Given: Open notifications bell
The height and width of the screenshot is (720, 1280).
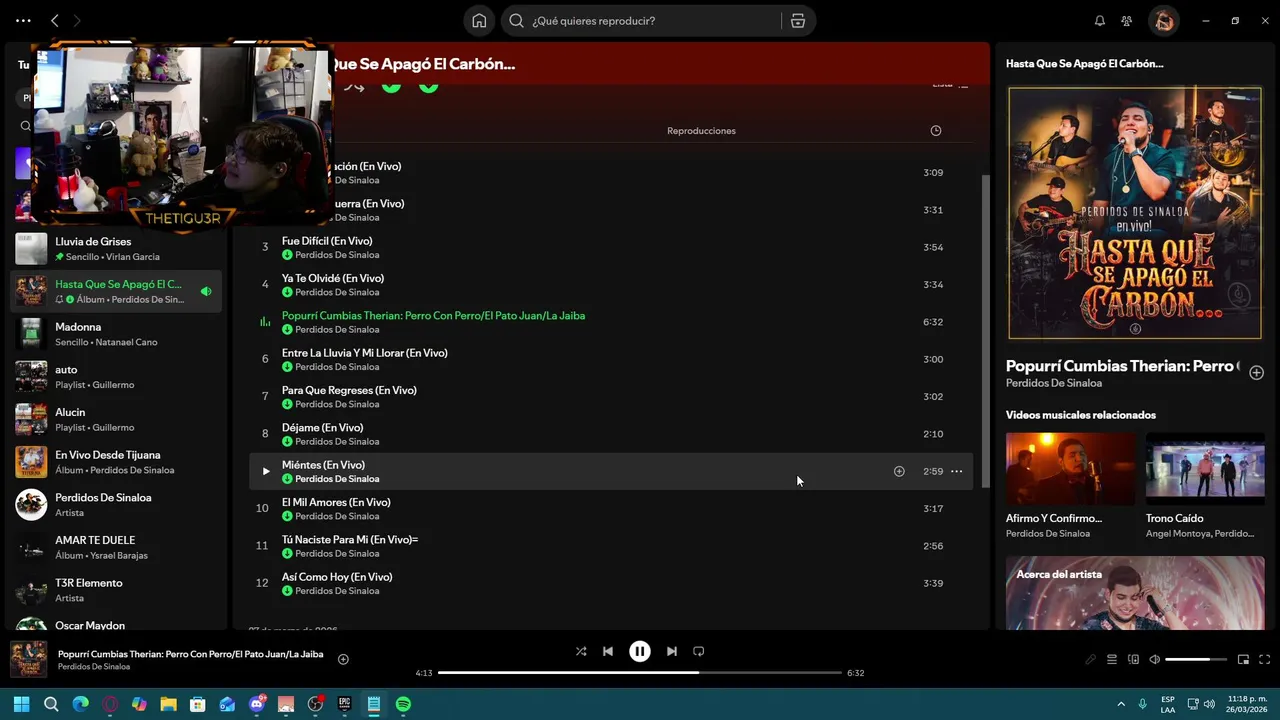Looking at the screenshot, I should tap(1100, 21).
